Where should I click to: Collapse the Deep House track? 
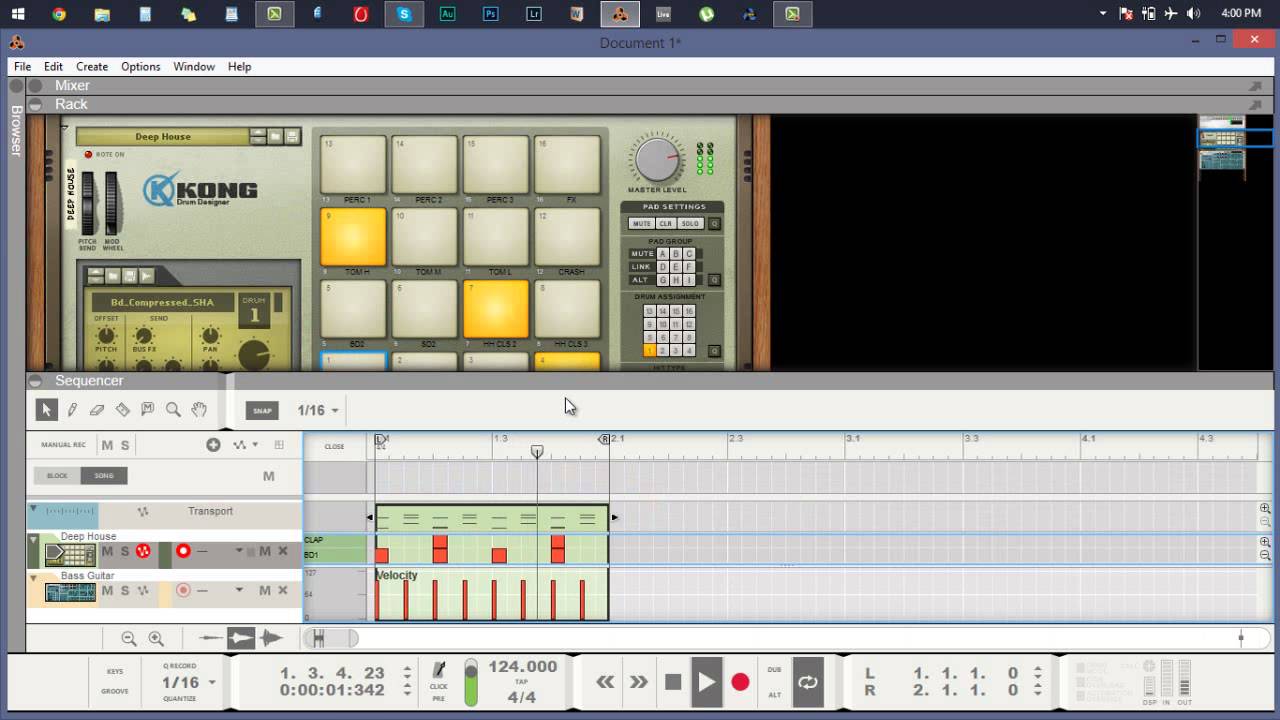(33, 540)
